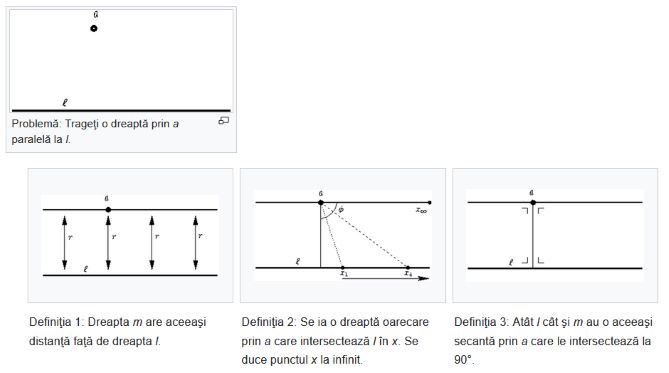Screen dimensions: 669x373
Task: Click the Definiția 1 caption text
Action: [118, 332]
